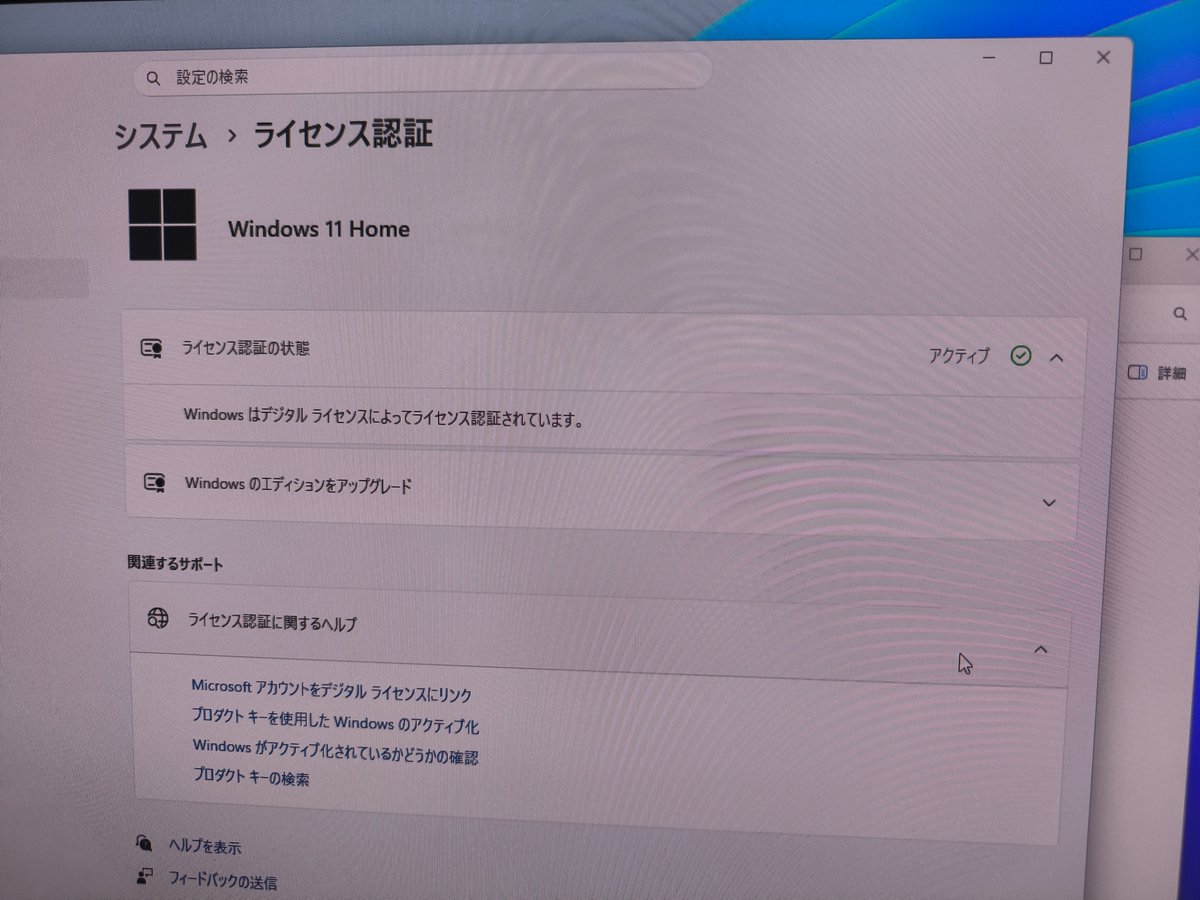The image size is (1200, 900).
Task: Open the フィードバックの送信 link
Action: (x=222, y=882)
